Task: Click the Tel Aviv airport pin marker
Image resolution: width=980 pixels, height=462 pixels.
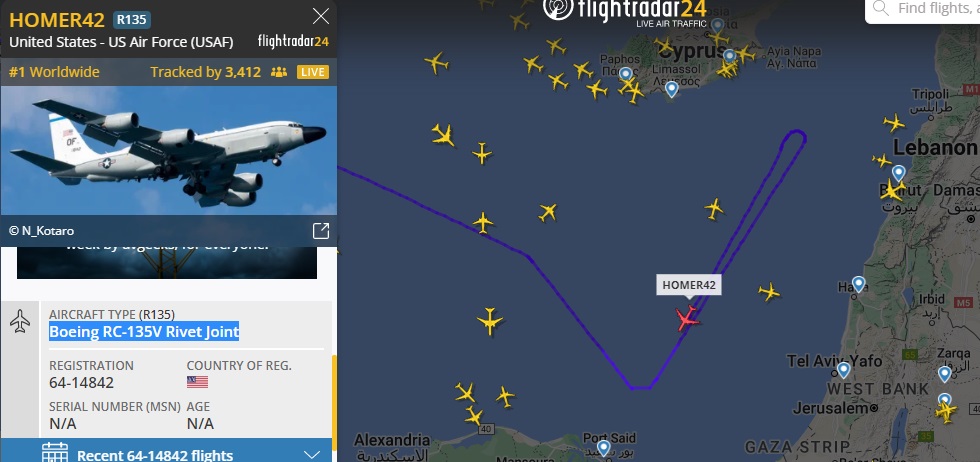Action: click(843, 370)
